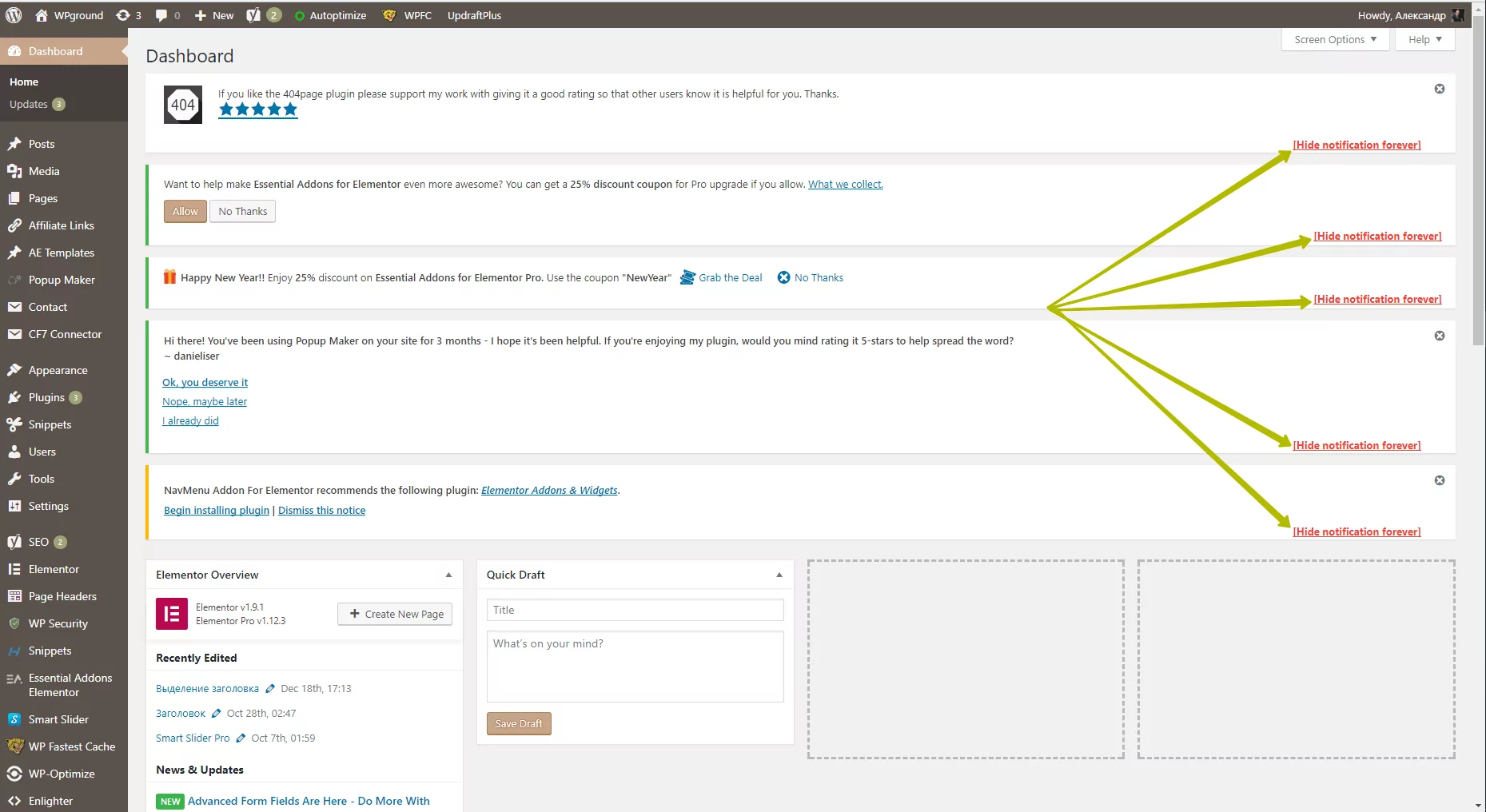Open the Help dropdown tab
1486x812 pixels.
click(x=1424, y=39)
